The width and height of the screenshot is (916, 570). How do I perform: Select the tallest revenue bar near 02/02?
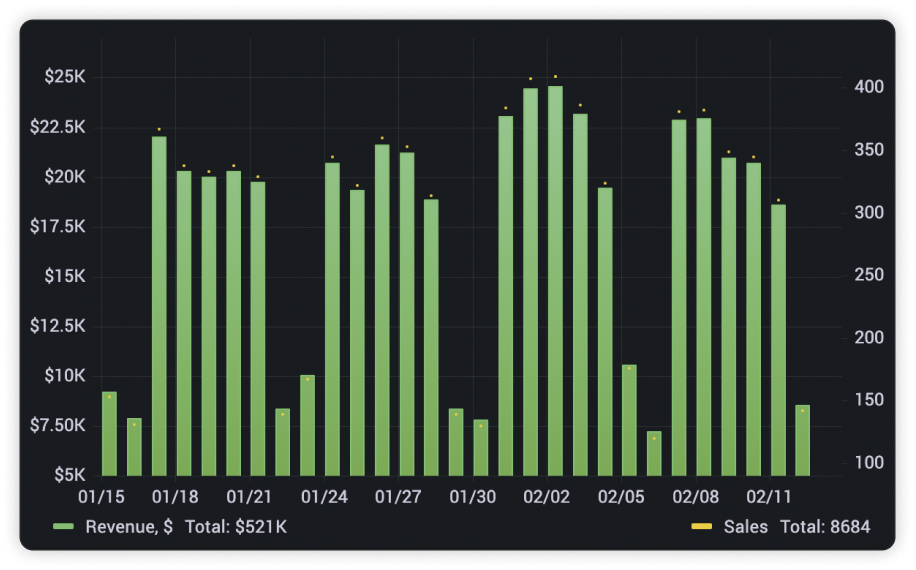pyautogui.click(x=555, y=280)
